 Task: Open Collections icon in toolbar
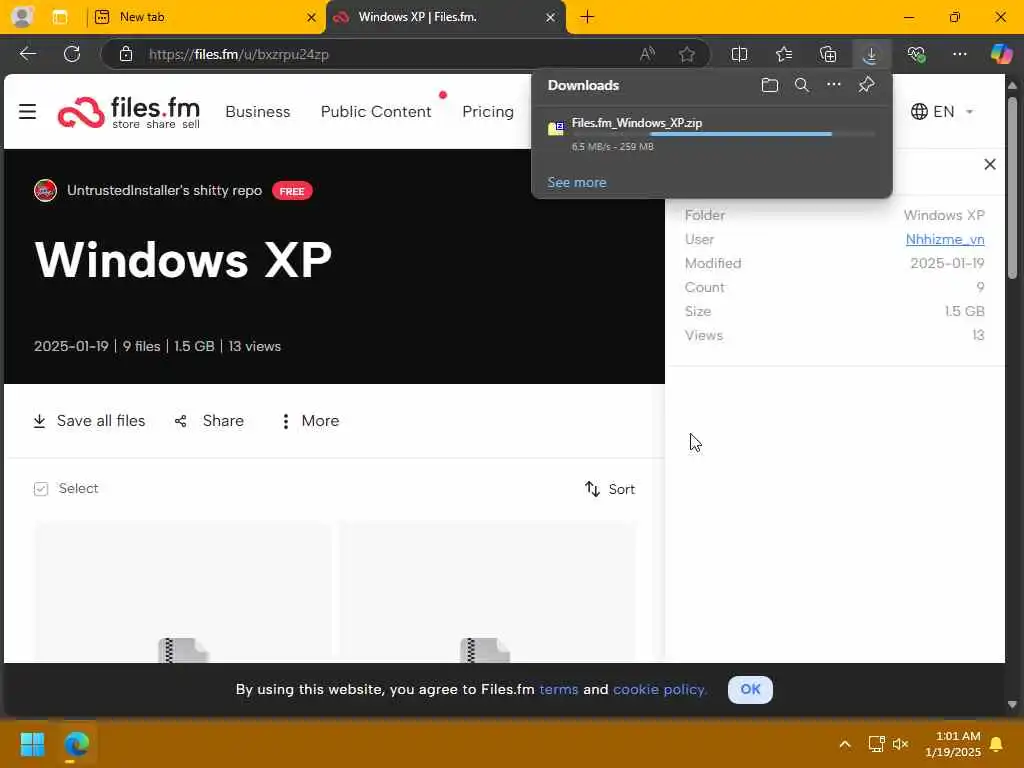pyautogui.click(x=827, y=54)
